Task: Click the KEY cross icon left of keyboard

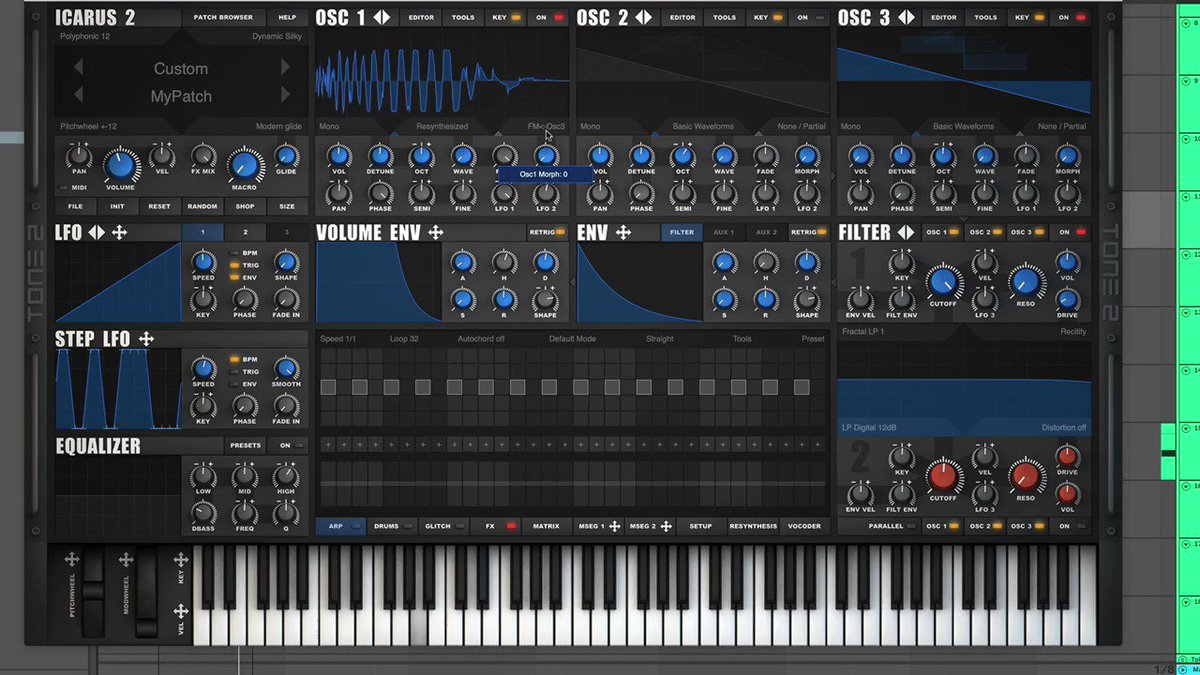Action: [x=181, y=558]
